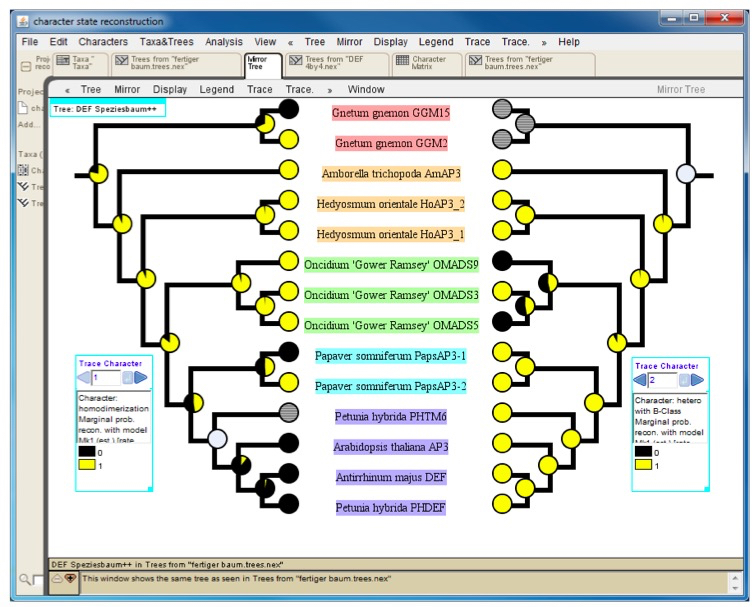Go to previous character in right Trace Character
Screen dimensions: 756x607
coord(640,380)
